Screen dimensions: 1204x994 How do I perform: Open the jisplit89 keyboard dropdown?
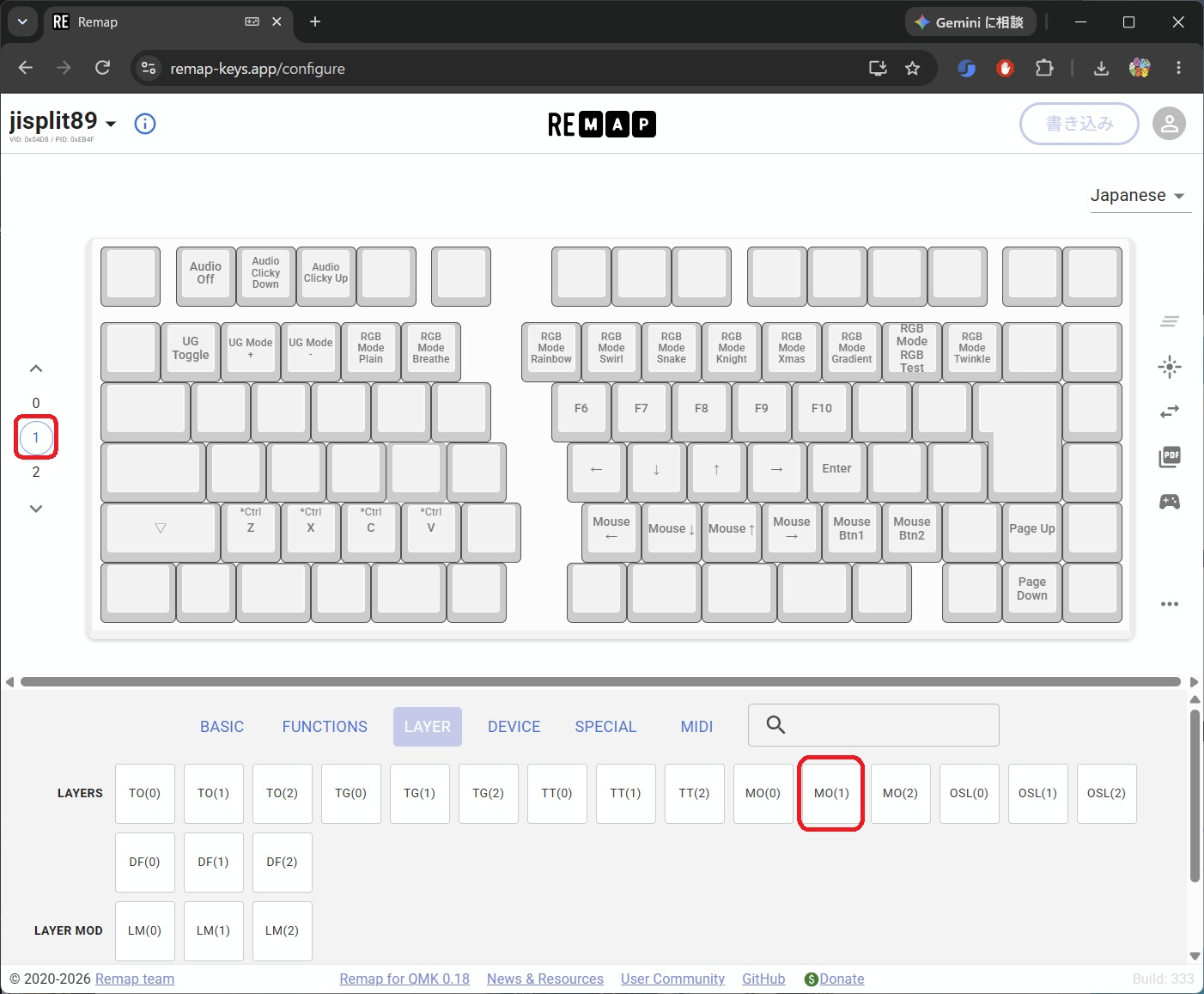(x=111, y=124)
